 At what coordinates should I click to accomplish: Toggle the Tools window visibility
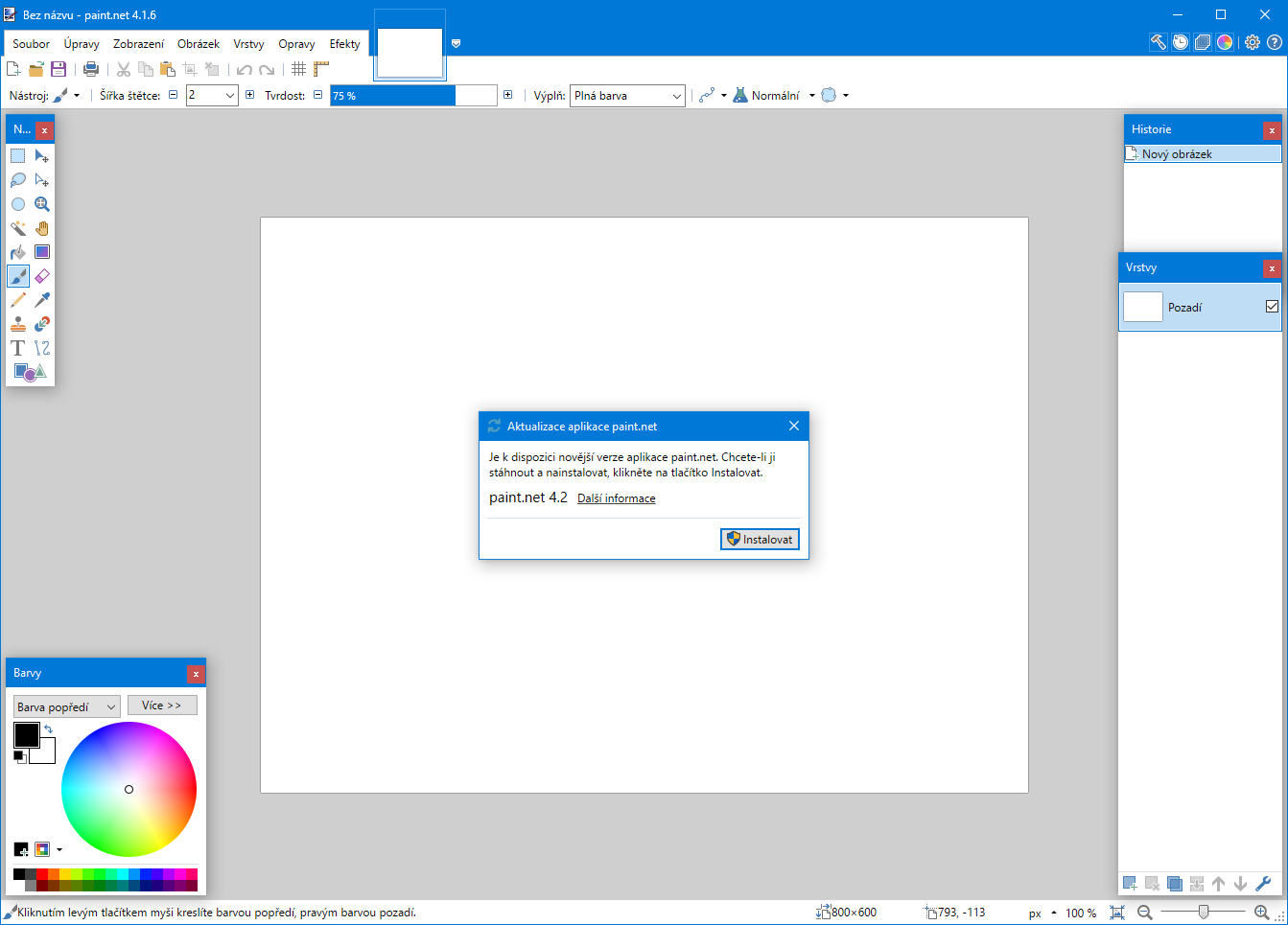(x=1159, y=42)
